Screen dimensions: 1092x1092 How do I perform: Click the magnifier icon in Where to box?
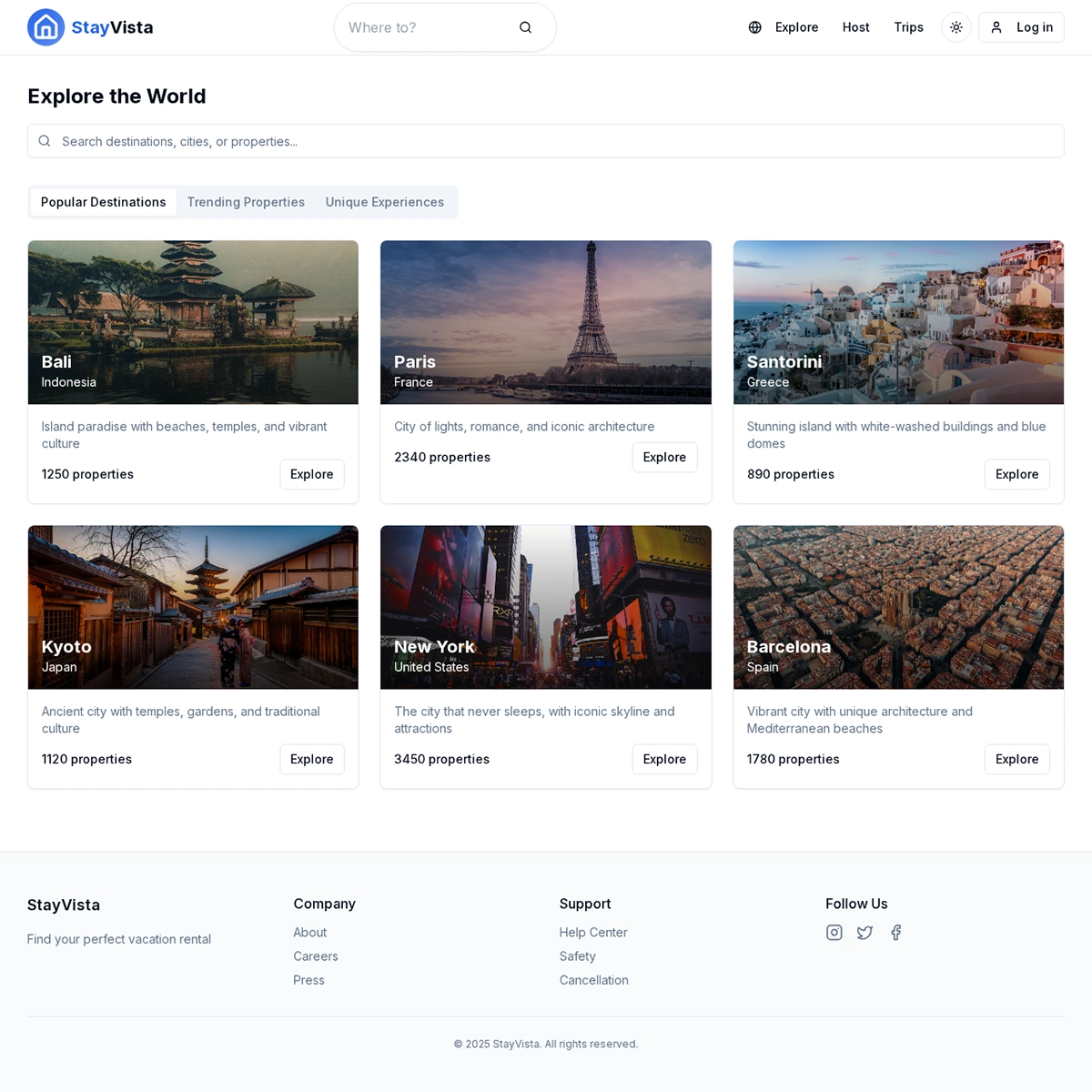tap(526, 27)
